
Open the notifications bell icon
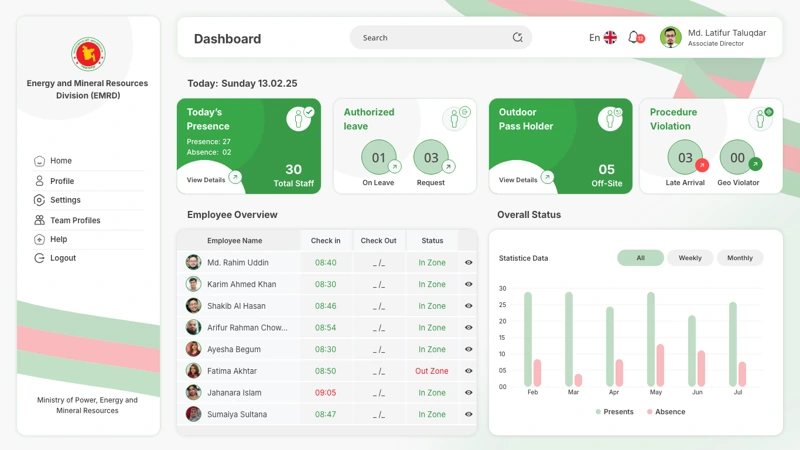point(635,37)
